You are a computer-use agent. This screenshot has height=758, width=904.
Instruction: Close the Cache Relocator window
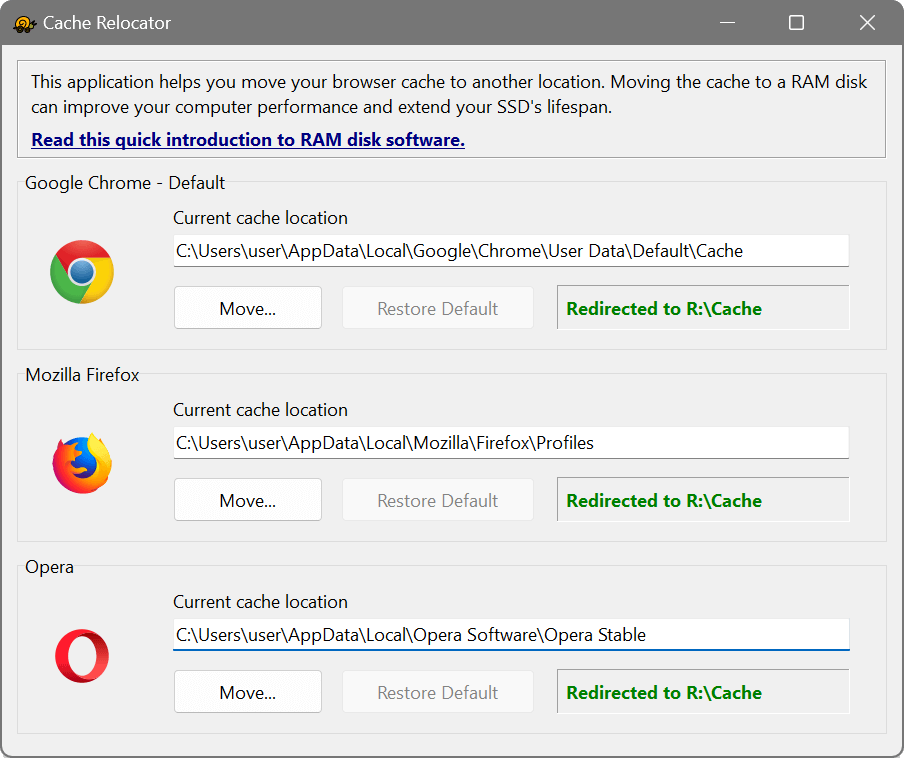867,22
